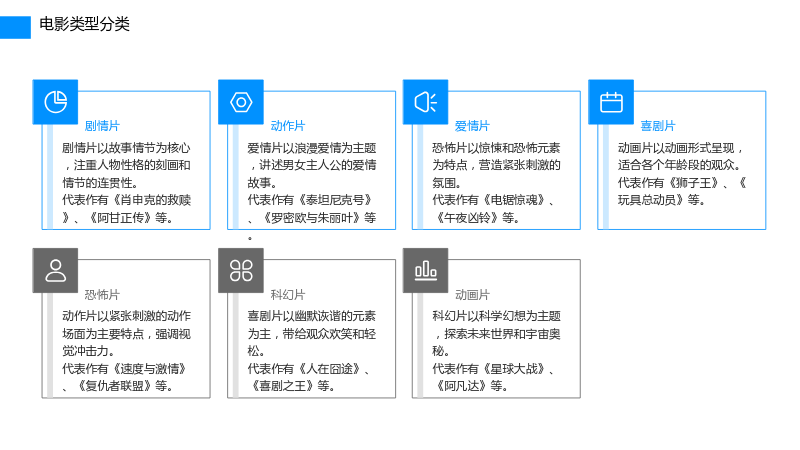Click the gray 动画片 heading
This screenshot has height=450, width=800.
[472, 294]
